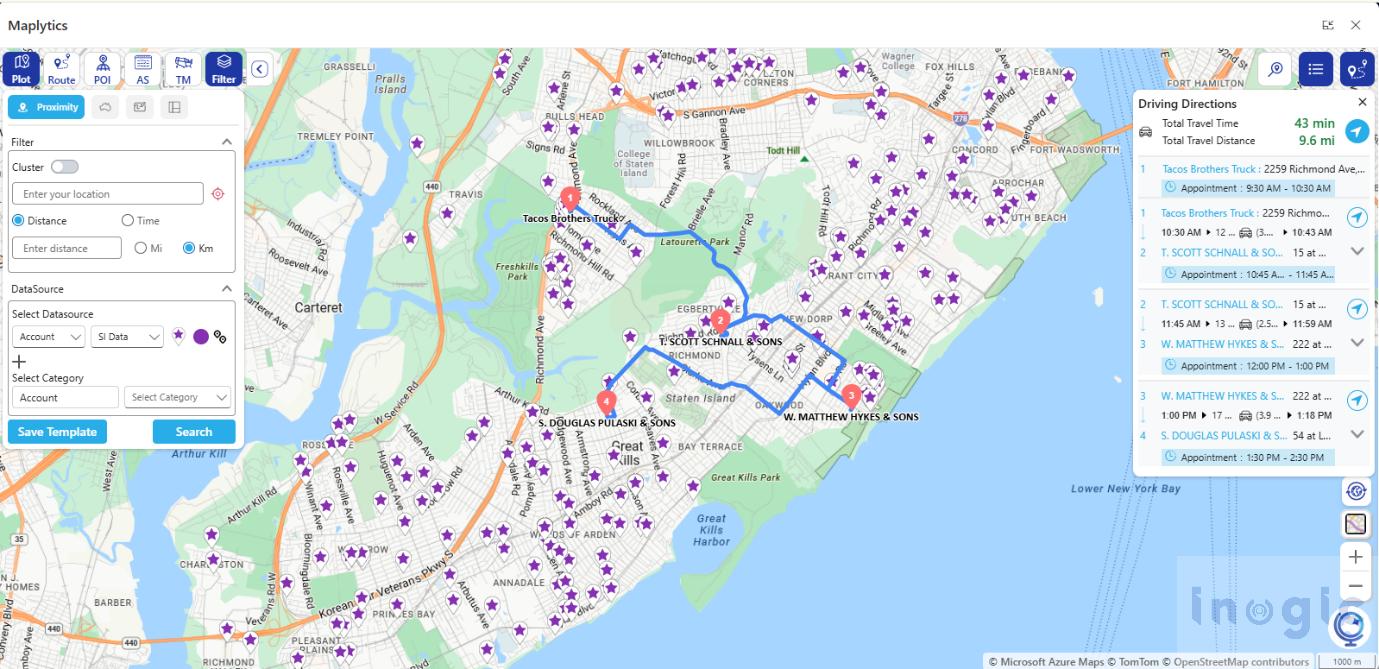
Task: Open the TM territory management tool
Action: (x=183, y=69)
